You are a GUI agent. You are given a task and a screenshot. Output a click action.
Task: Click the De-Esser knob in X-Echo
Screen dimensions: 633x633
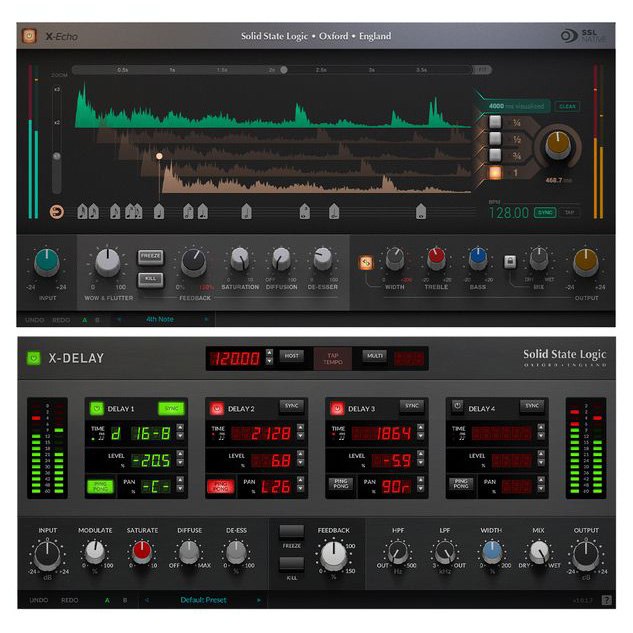point(323,259)
